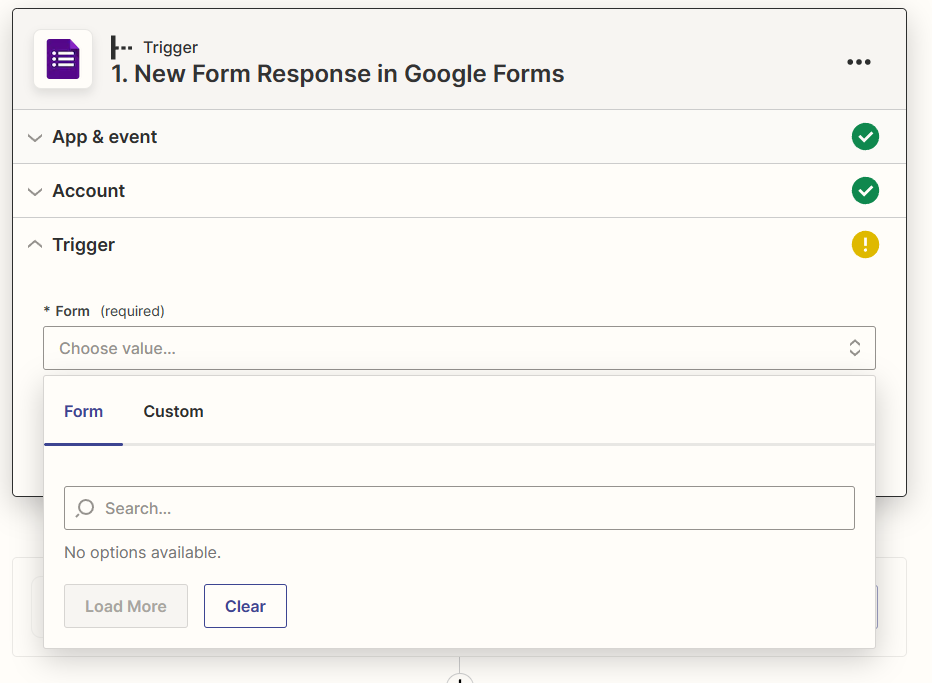Image resolution: width=932 pixels, height=683 pixels.
Task: Click the magnifier icon in the search box
Action: pyautogui.click(x=85, y=508)
